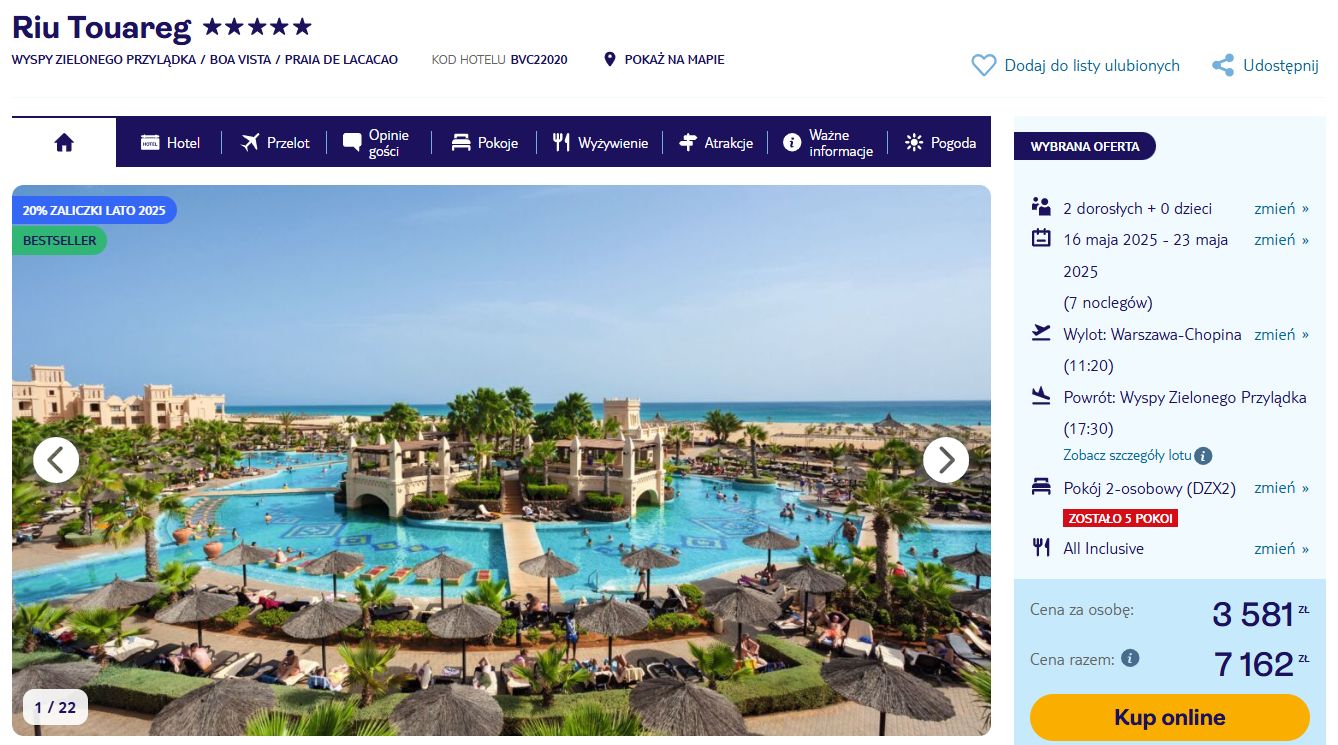Click the Kup online button
The height and width of the screenshot is (745, 1338).
(1169, 718)
